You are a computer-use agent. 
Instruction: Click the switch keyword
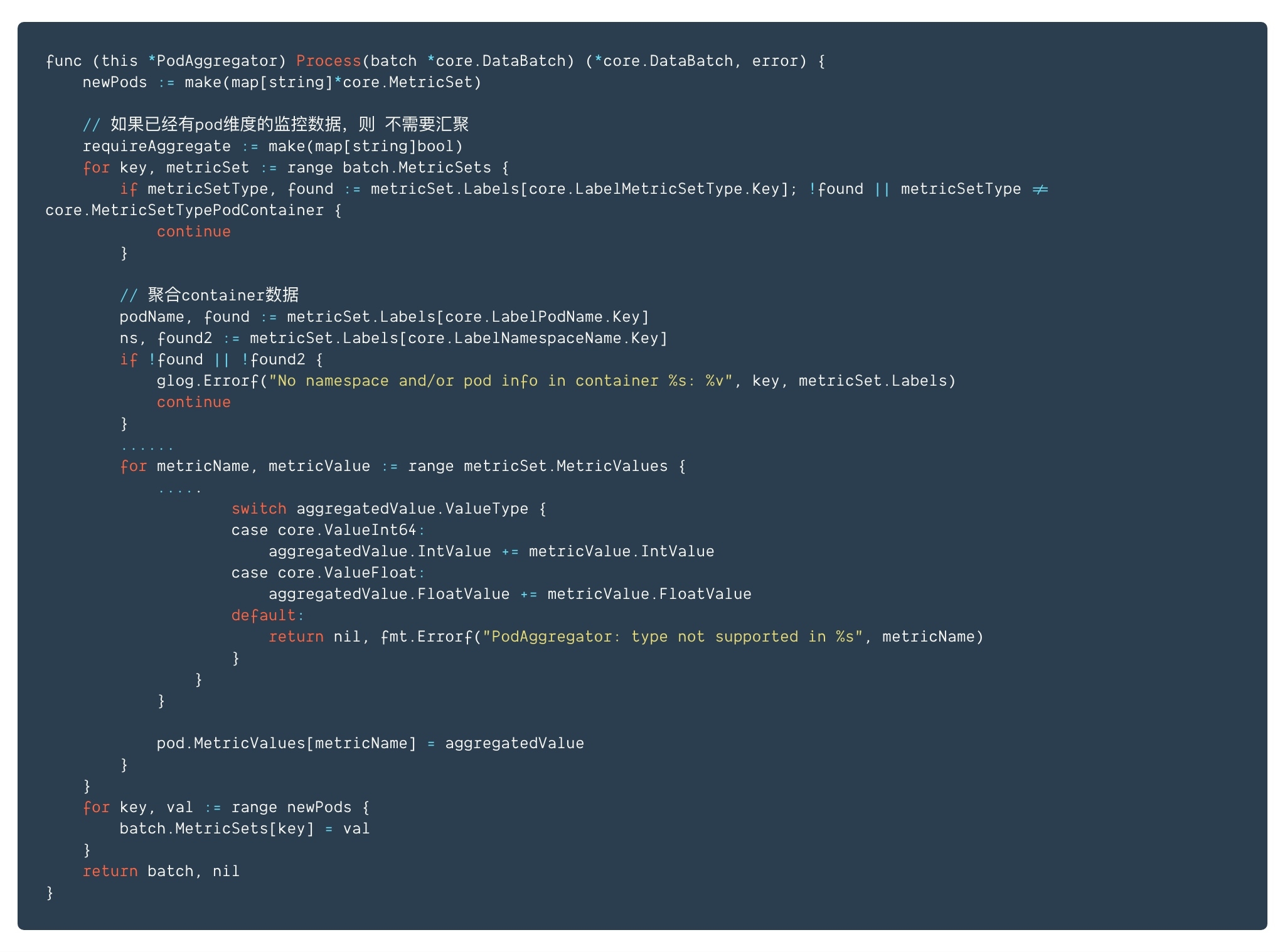pyautogui.click(x=259, y=509)
